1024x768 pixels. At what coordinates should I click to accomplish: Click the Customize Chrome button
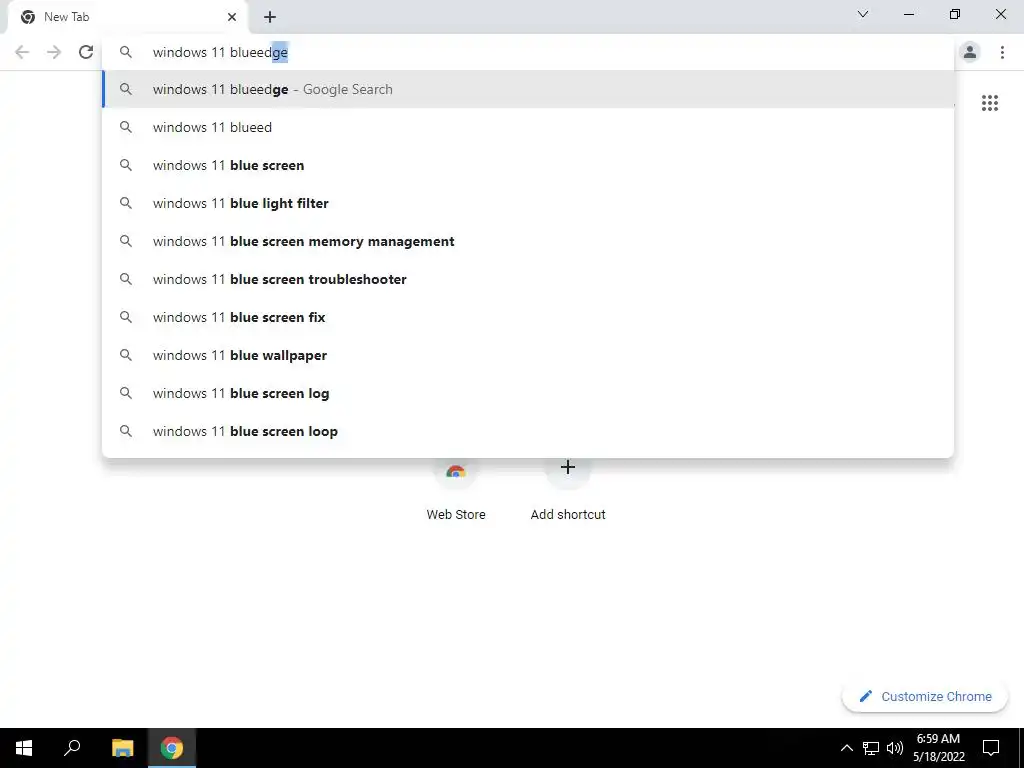click(x=925, y=696)
